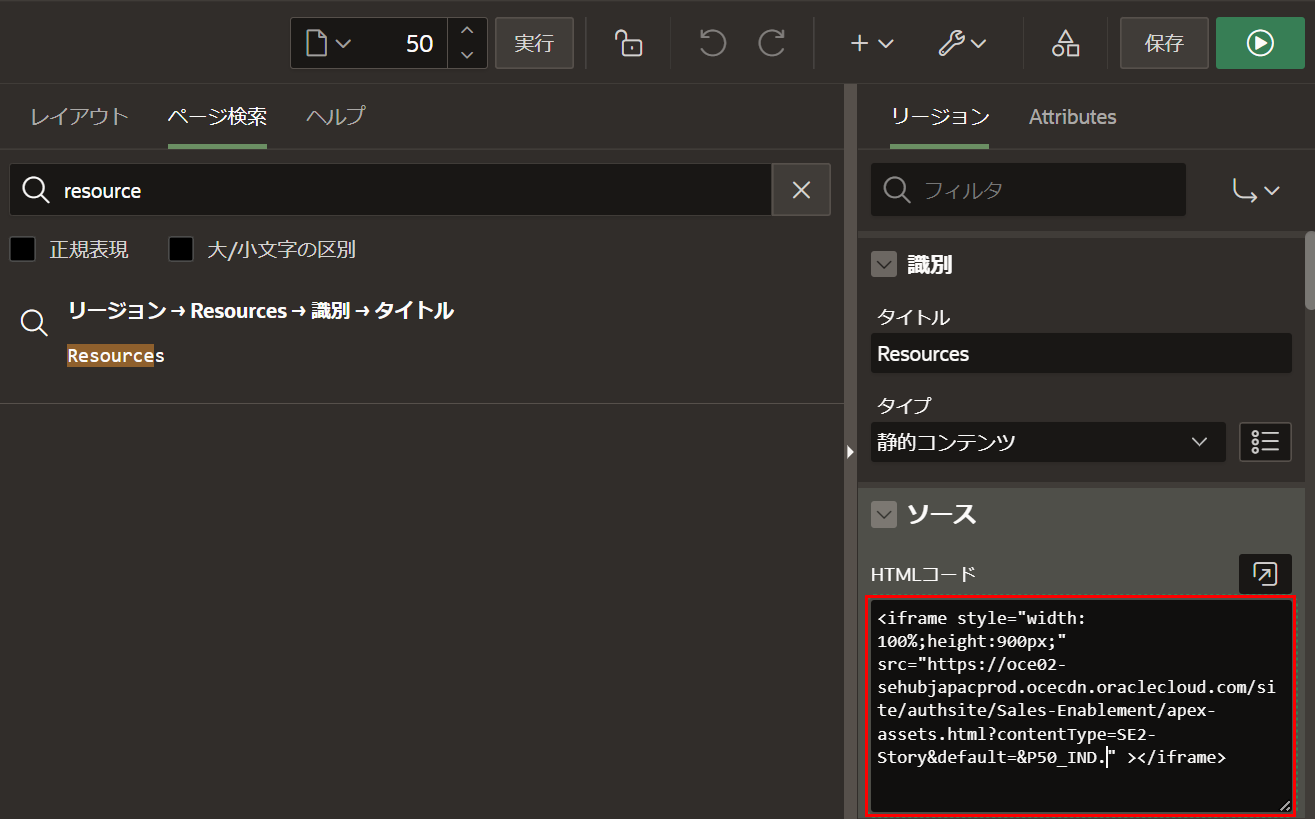This screenshot has height=819, width=1315.
Task: Open the wrench utilities menu
Action: pos(963,43)
